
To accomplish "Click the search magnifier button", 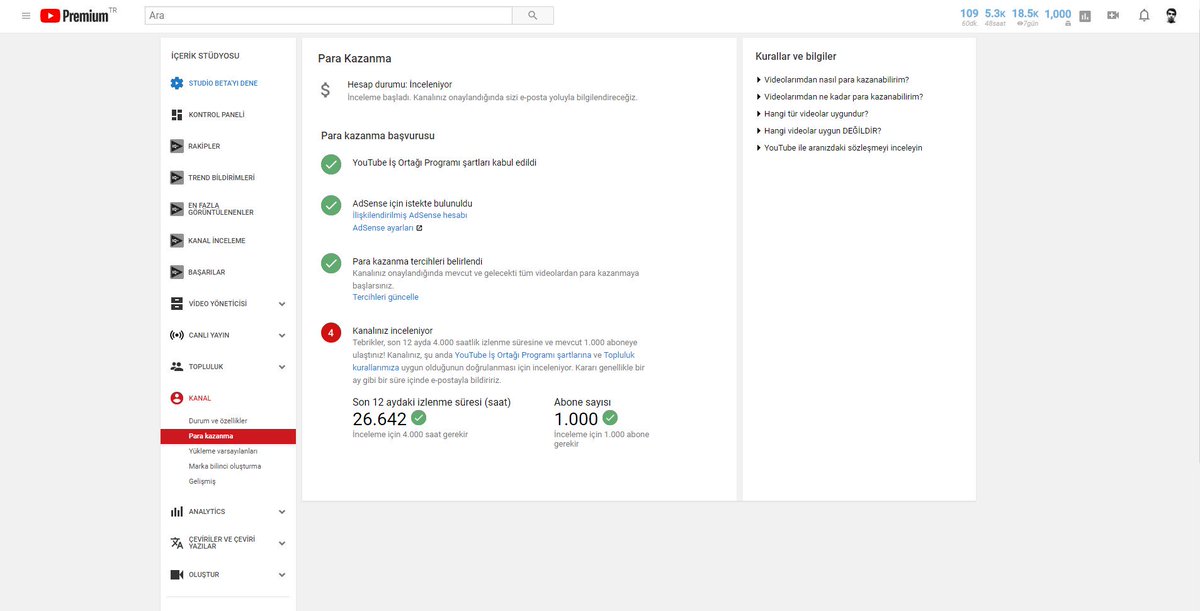I will coord(532,16).
